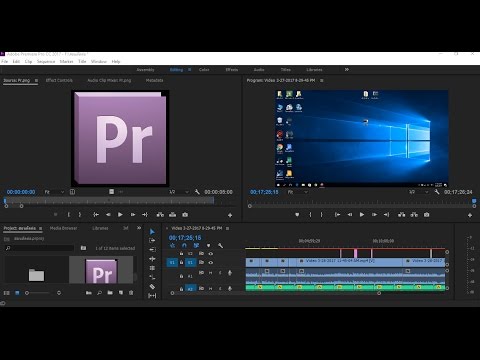Click the trash icon in the Project panel
The height and width of the screenshot is (360, 480).
[x=131, y=293]
